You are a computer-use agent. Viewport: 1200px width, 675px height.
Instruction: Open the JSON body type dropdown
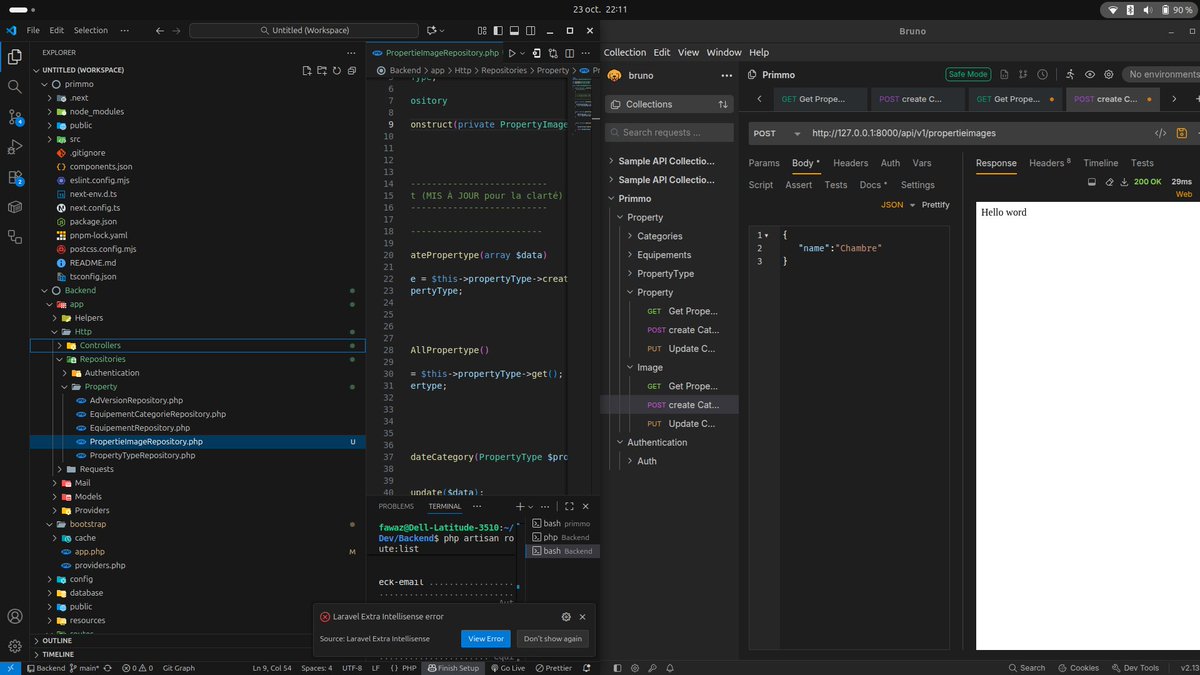[896, 204]
